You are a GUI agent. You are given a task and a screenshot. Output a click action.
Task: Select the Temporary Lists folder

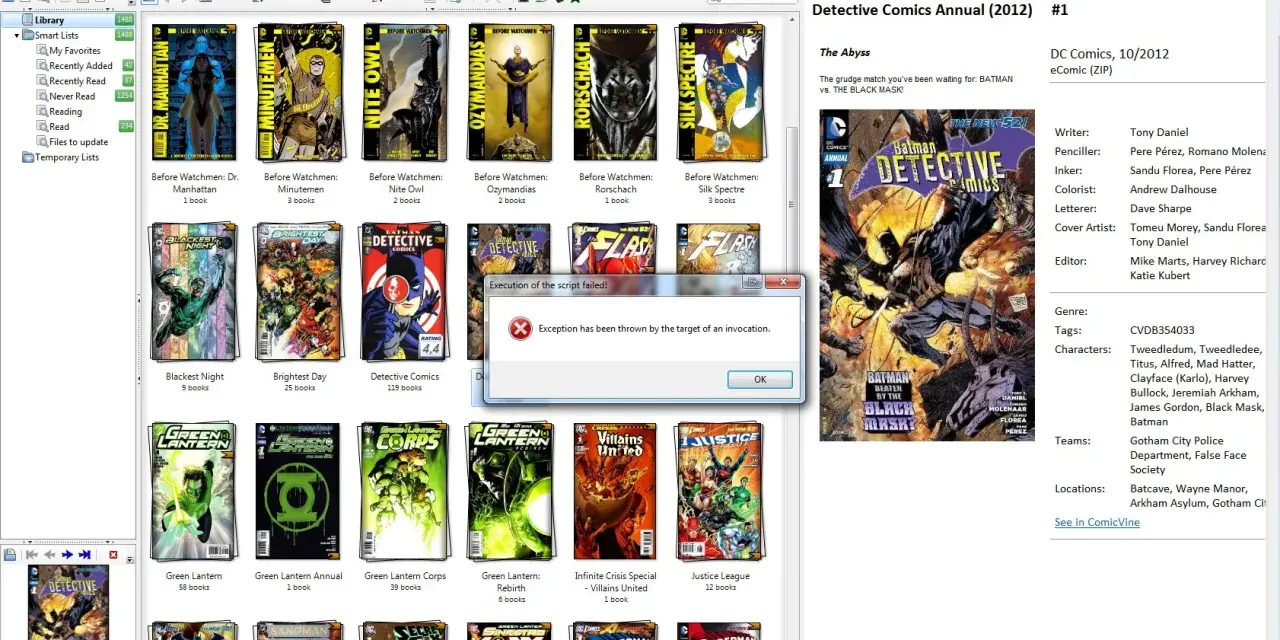point(67,157)
